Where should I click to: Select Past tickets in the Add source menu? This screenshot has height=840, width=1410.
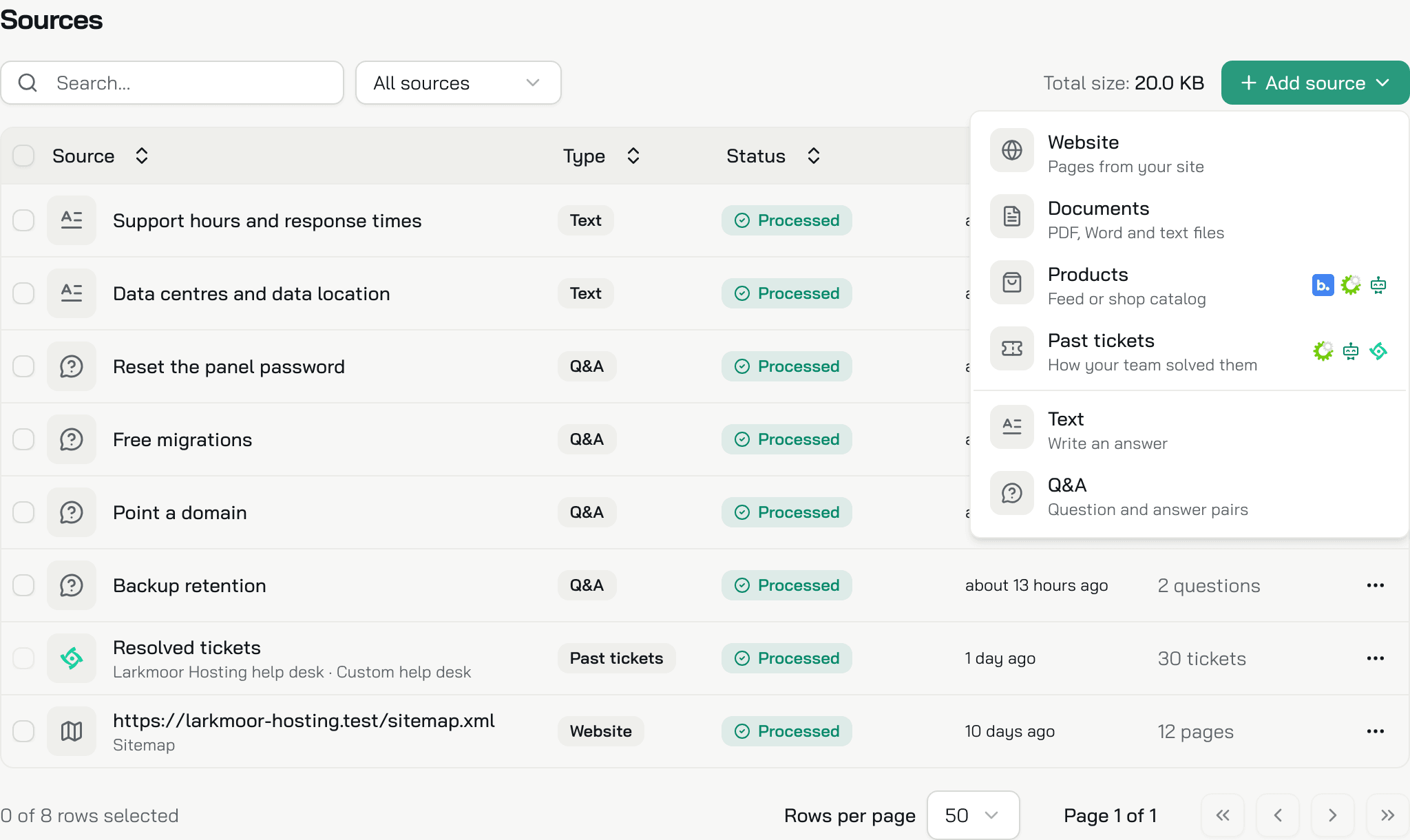[1189, 351]
